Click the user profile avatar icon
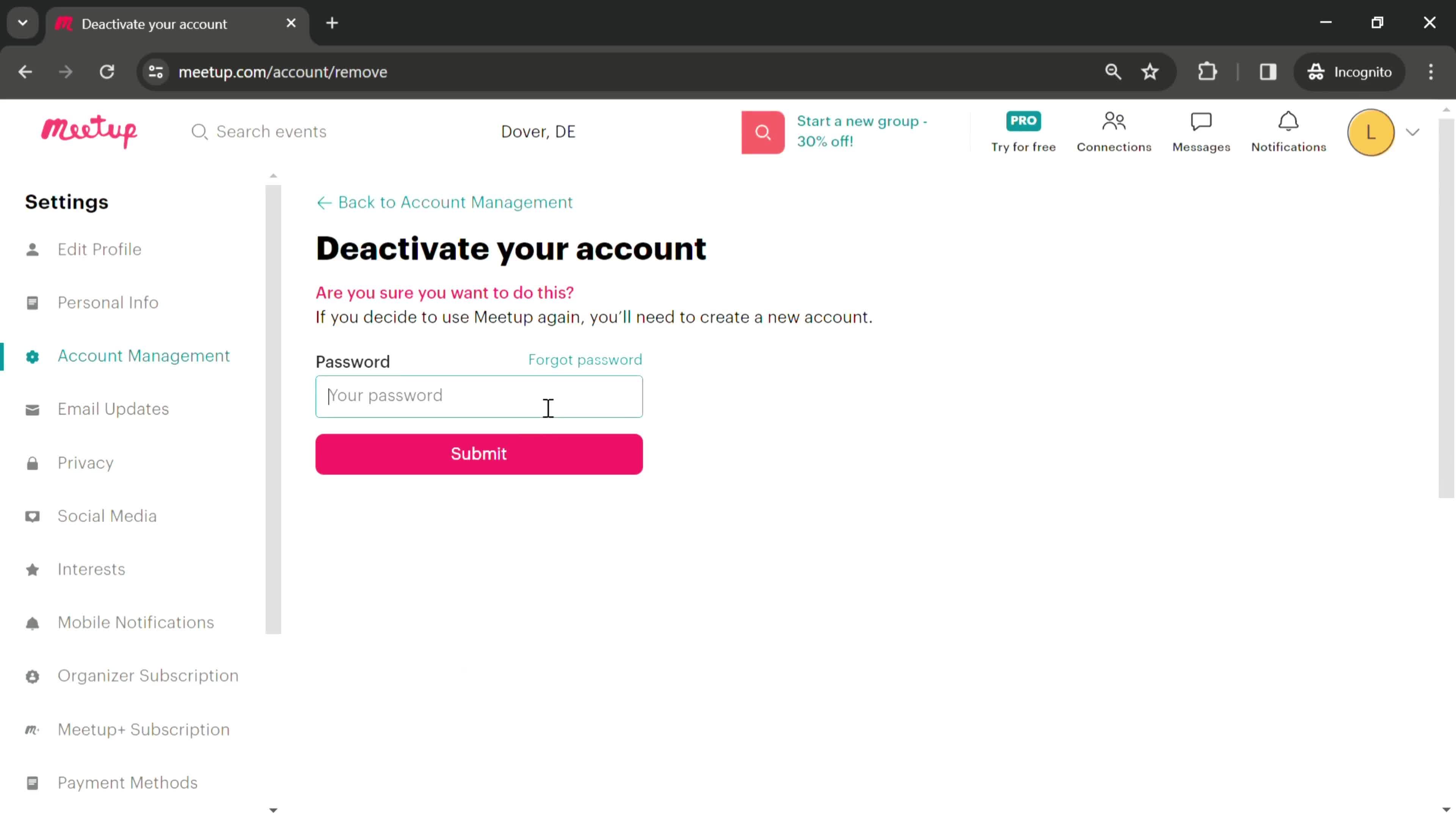1456x819 pixels. pyautogui.click(x=1371, y=131)
